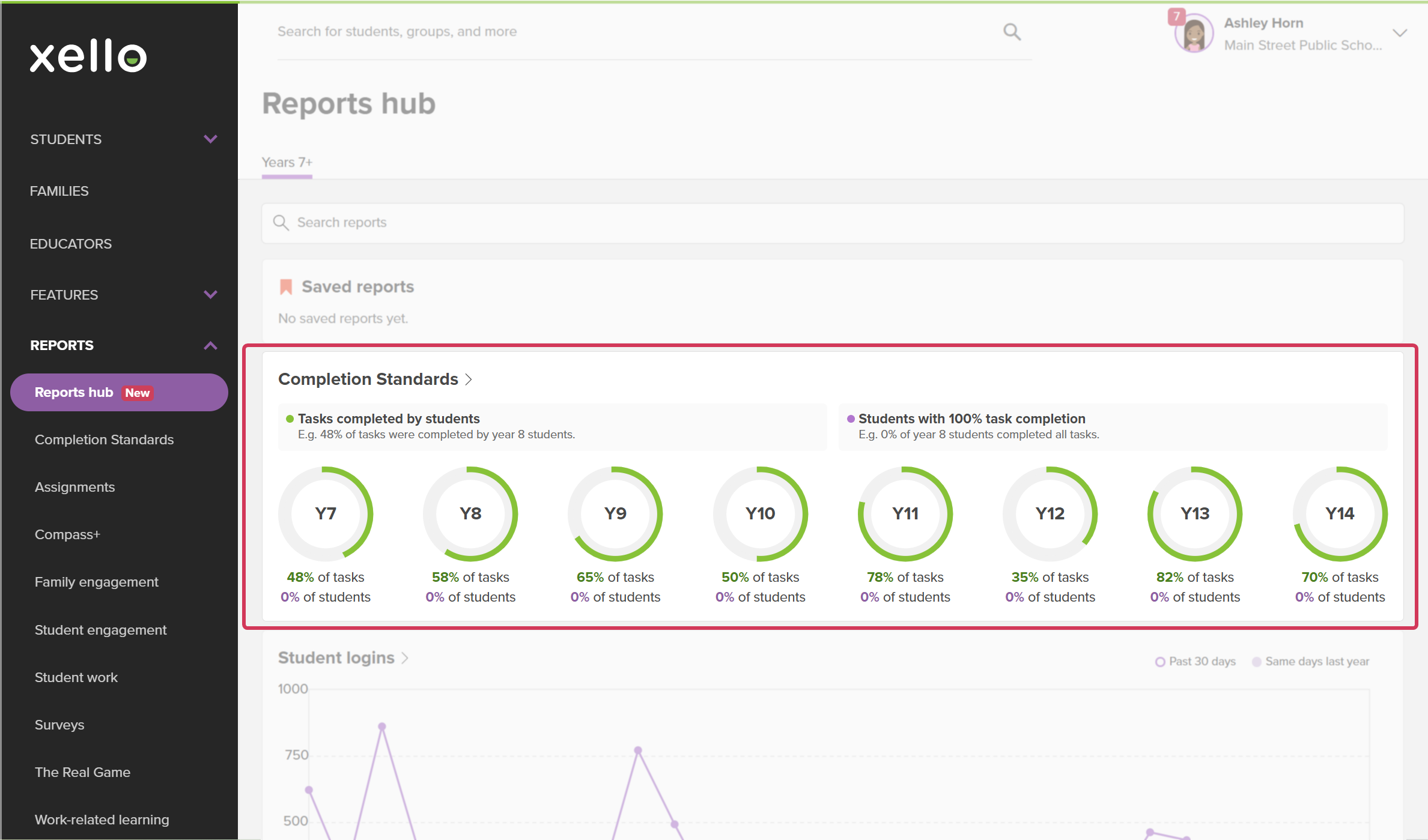
Task: Open the account dropdown arrow
Action: [1400, 33]
